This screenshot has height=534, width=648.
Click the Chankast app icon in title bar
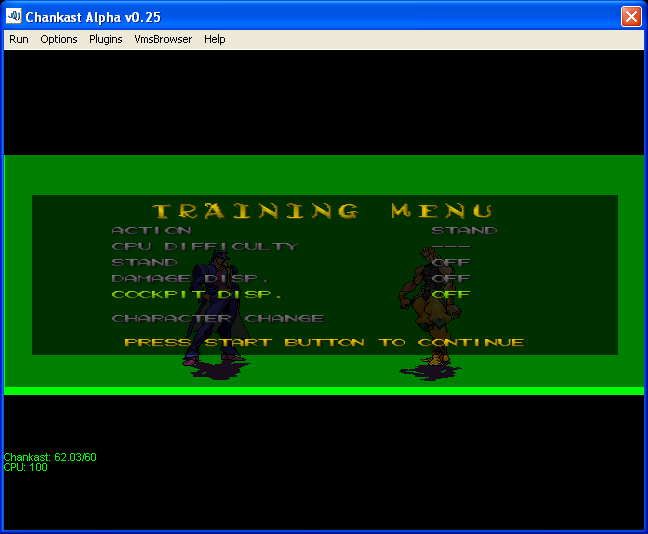pos(14,17)
